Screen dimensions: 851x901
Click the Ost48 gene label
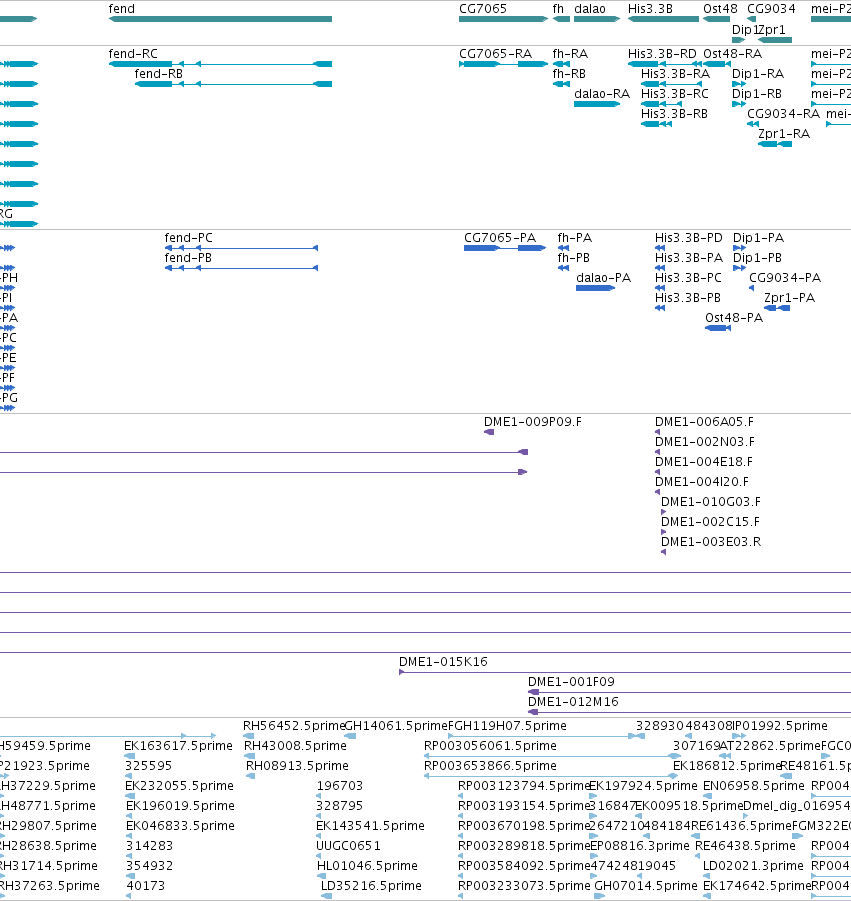[720, 9]
